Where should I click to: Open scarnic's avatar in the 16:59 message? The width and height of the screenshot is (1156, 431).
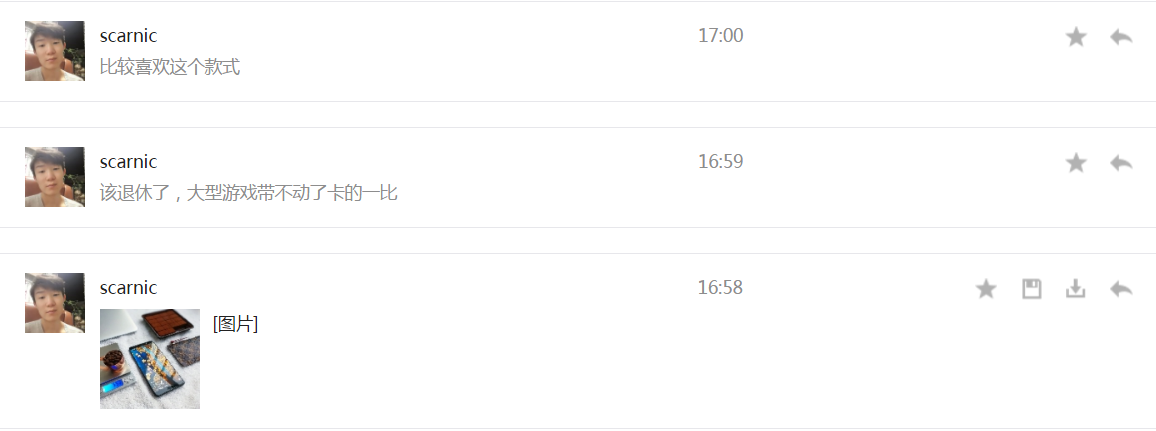(x=55, y=177)
